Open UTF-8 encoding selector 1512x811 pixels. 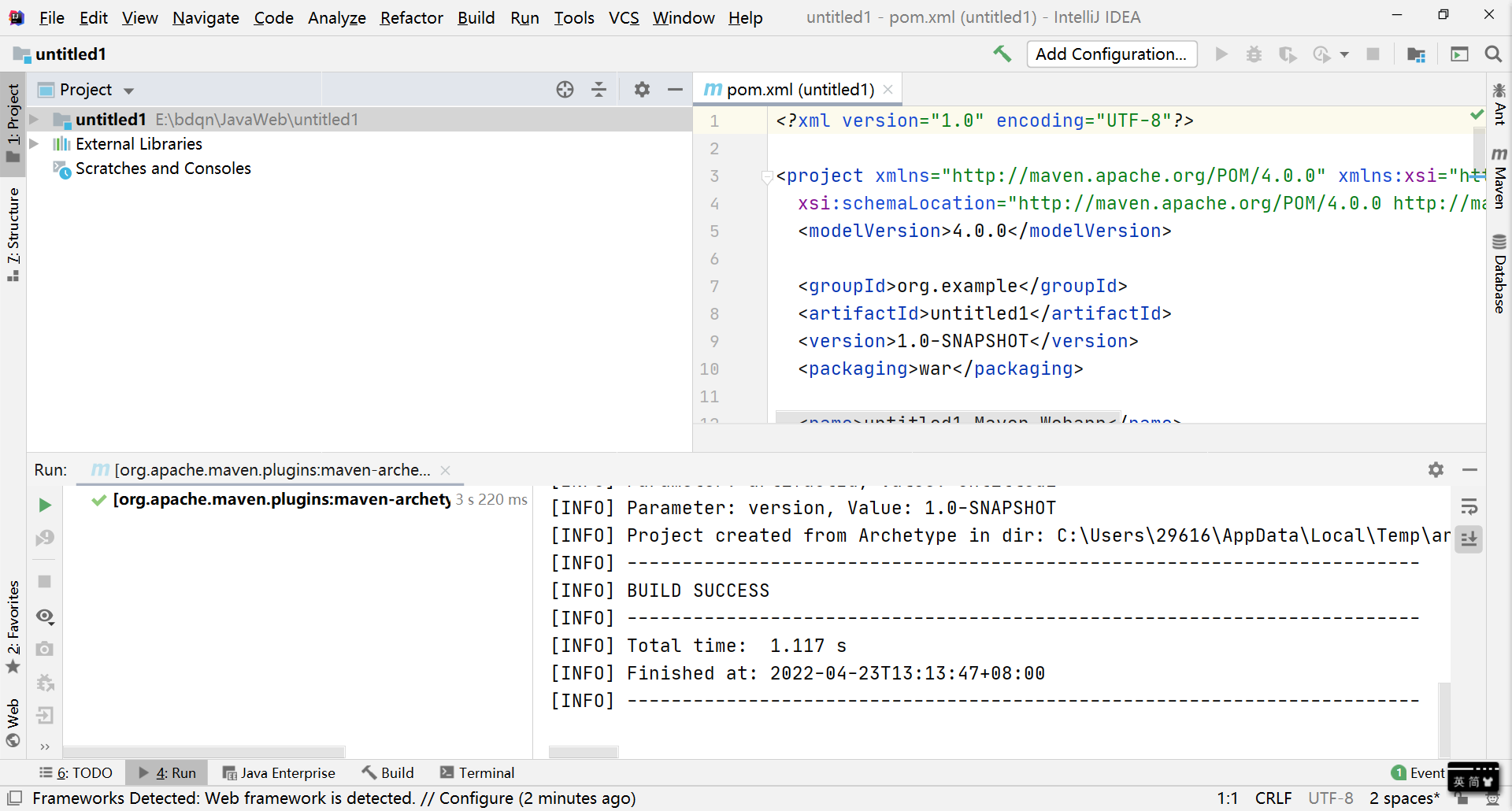(x=1331, y=798)
